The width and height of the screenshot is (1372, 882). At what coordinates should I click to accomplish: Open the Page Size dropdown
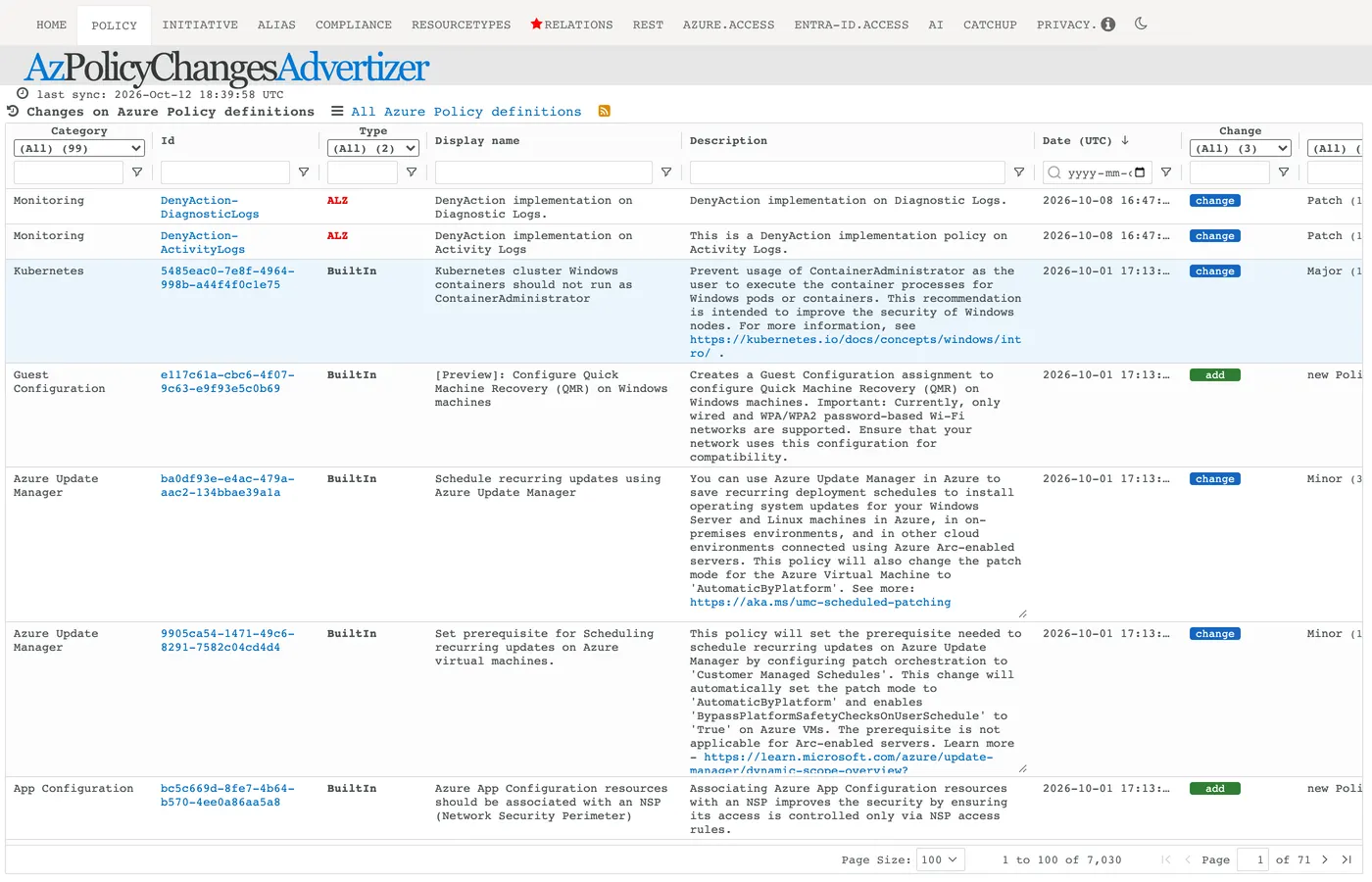point(941,859)
